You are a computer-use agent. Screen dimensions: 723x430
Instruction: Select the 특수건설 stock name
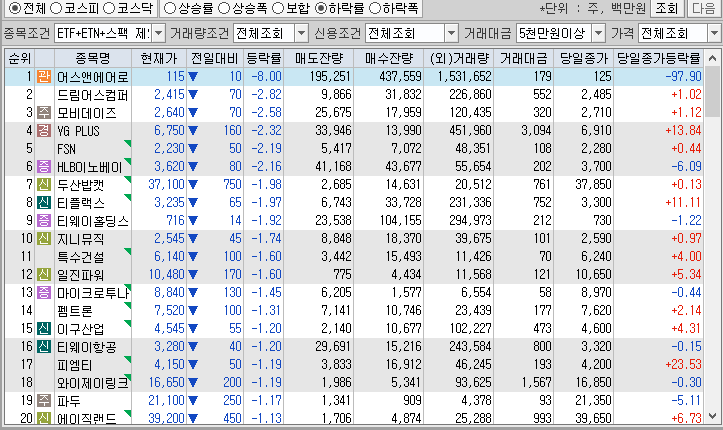pos(80,257)
